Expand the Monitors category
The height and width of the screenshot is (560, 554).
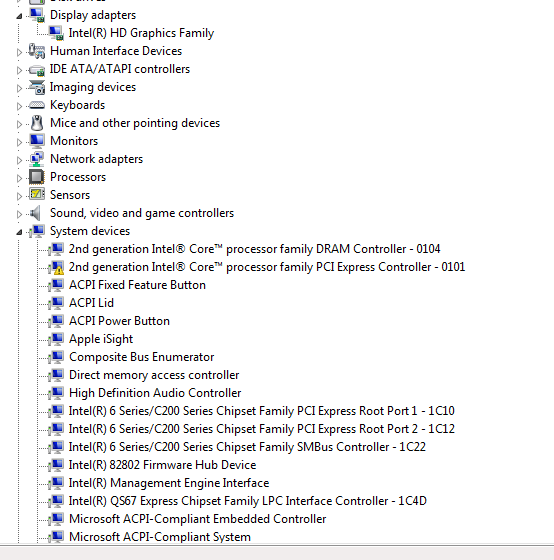point(19,142)
